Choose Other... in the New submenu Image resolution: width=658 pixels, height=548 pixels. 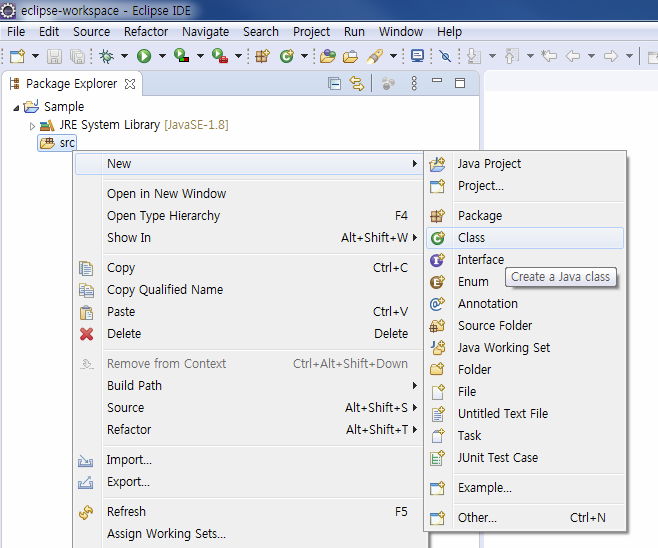tap(525, 518)
